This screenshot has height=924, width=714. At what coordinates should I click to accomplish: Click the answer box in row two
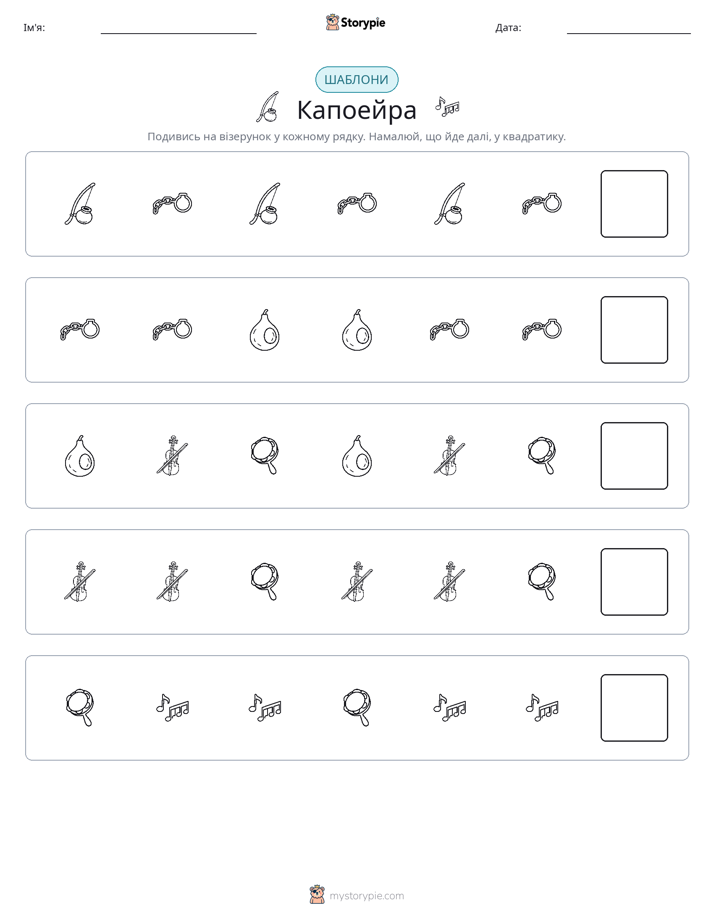[x=634, y=330]
